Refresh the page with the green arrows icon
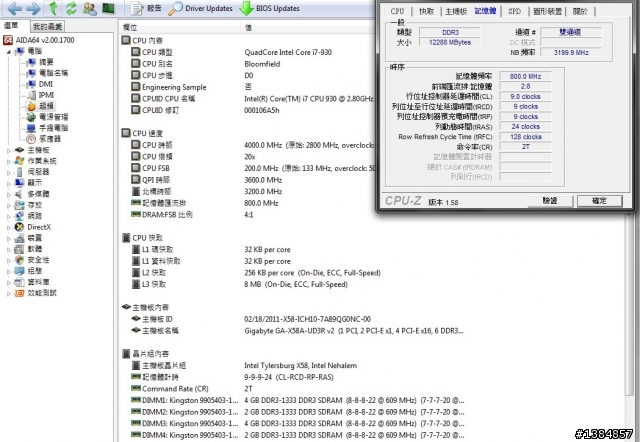The image size is (640, 442). (71, 8)
